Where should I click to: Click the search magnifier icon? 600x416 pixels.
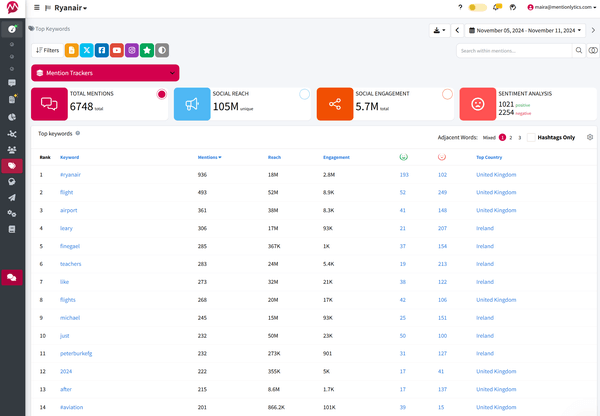point(579,50)
